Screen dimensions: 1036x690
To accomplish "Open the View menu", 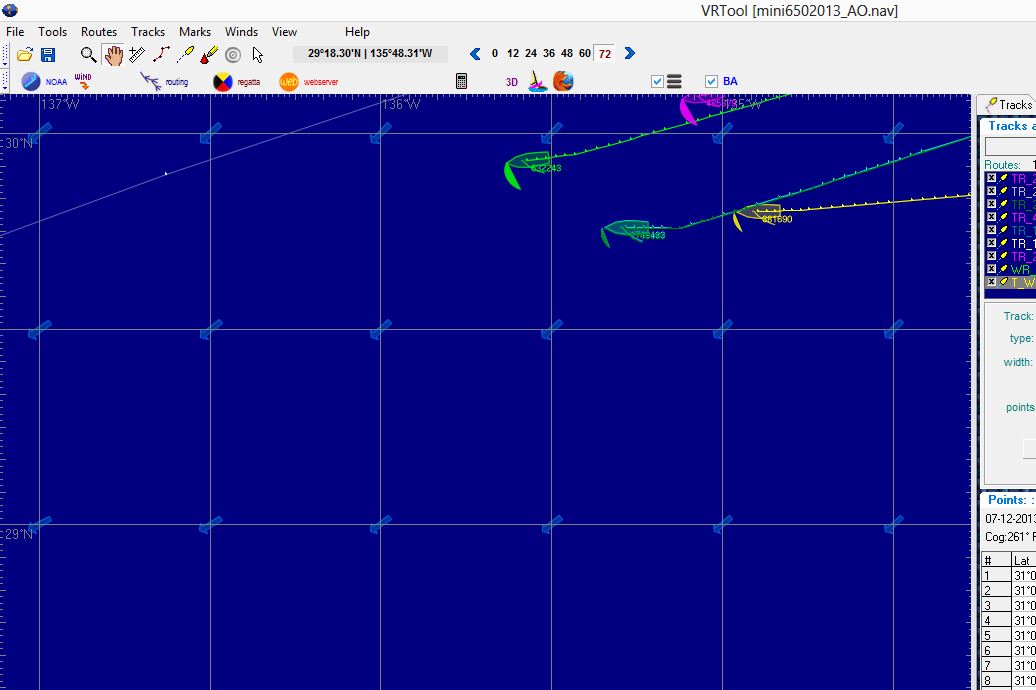I will point(284,32).
